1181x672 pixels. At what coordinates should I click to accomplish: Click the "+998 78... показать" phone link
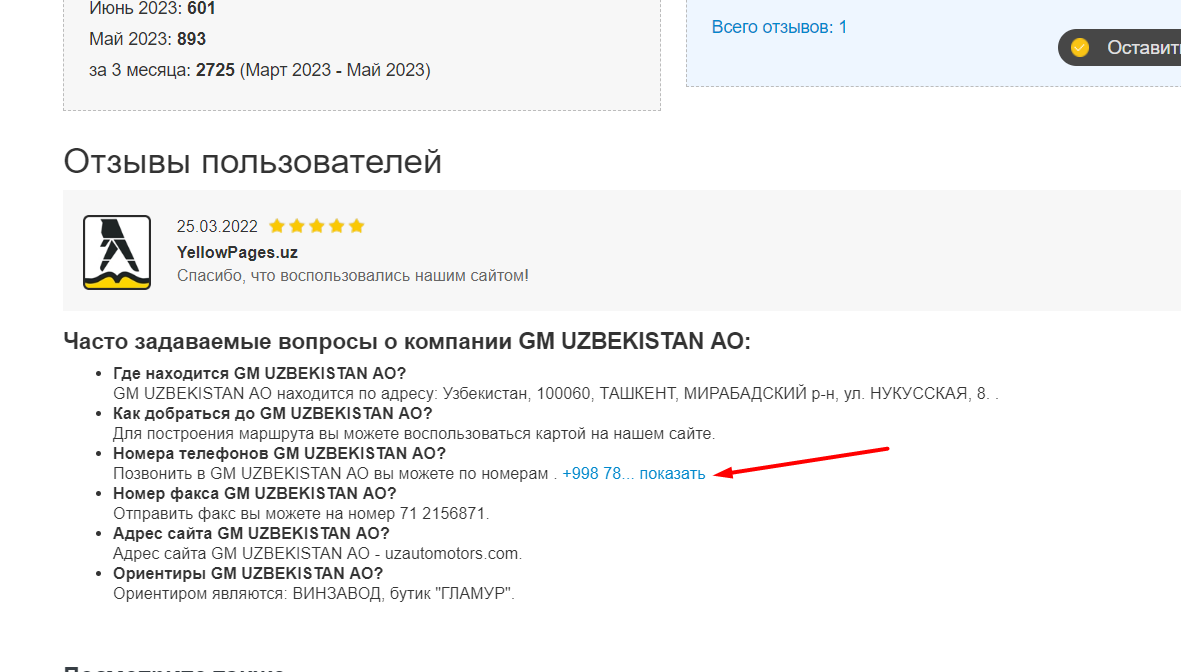(x=633, y=474)
